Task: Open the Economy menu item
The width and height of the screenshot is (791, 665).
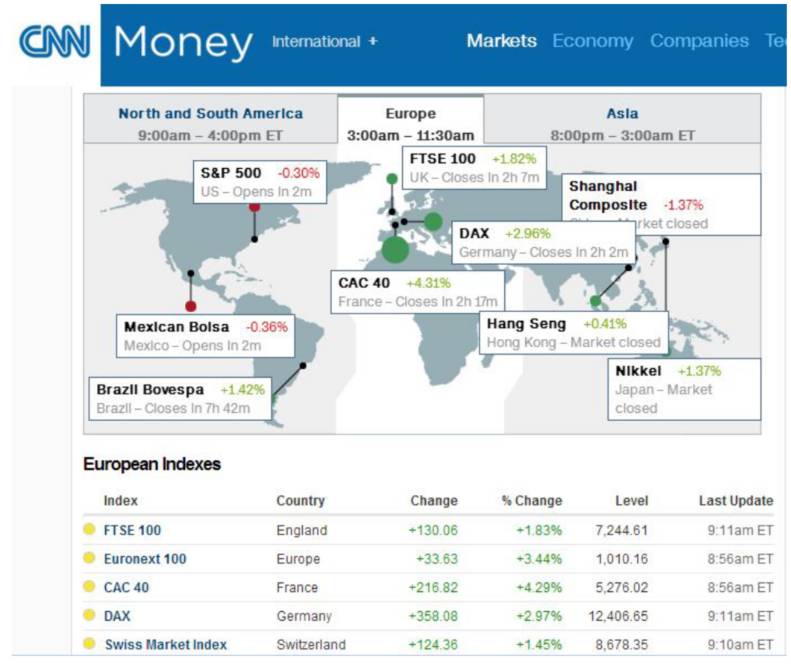Action: 593,41
